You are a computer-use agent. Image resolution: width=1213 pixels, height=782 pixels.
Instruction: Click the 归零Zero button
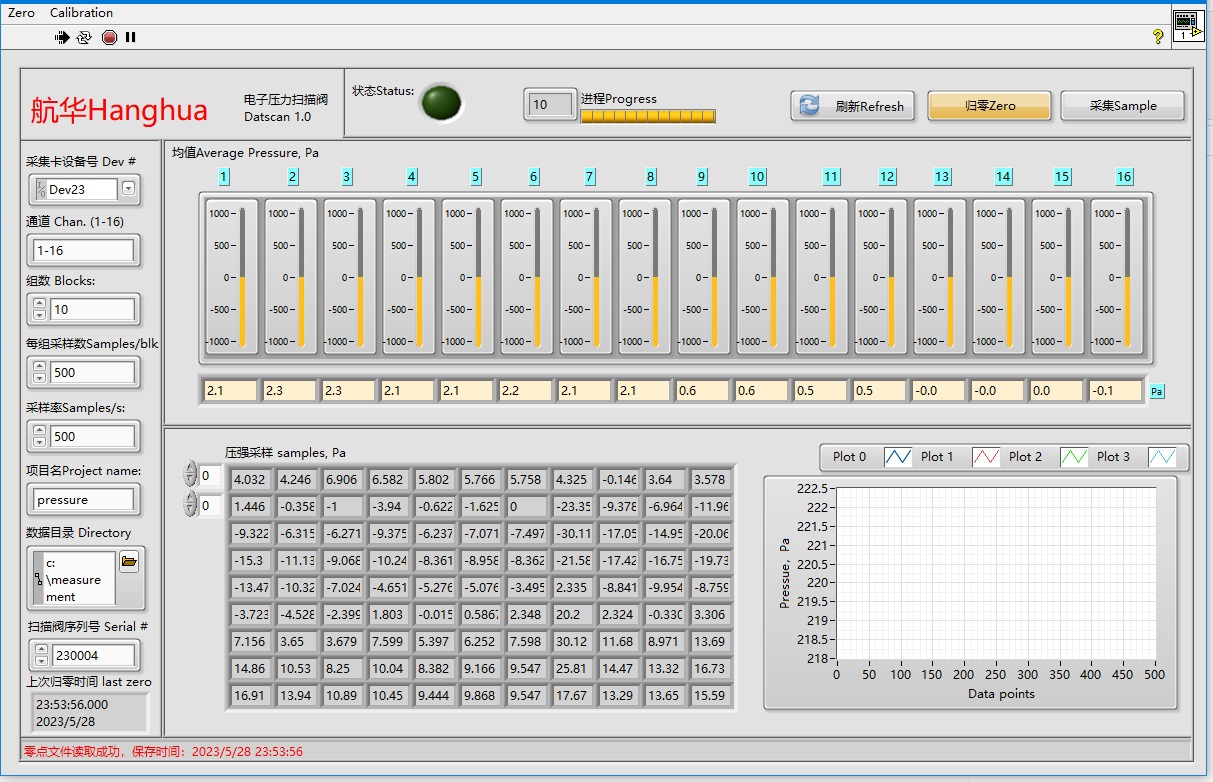[x=989, y=106]
